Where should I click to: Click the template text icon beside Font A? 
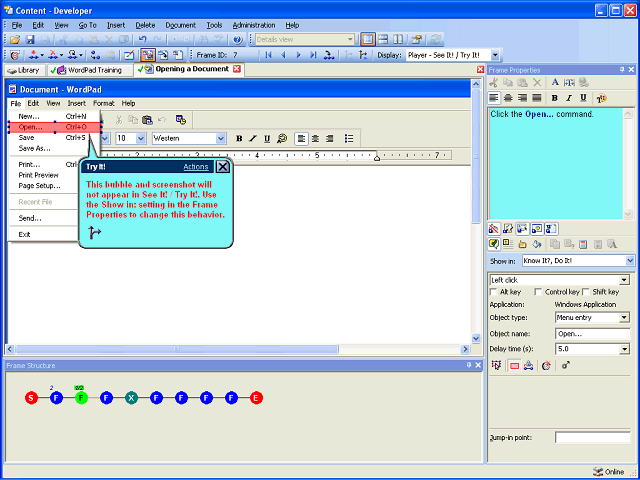point(569,82)
